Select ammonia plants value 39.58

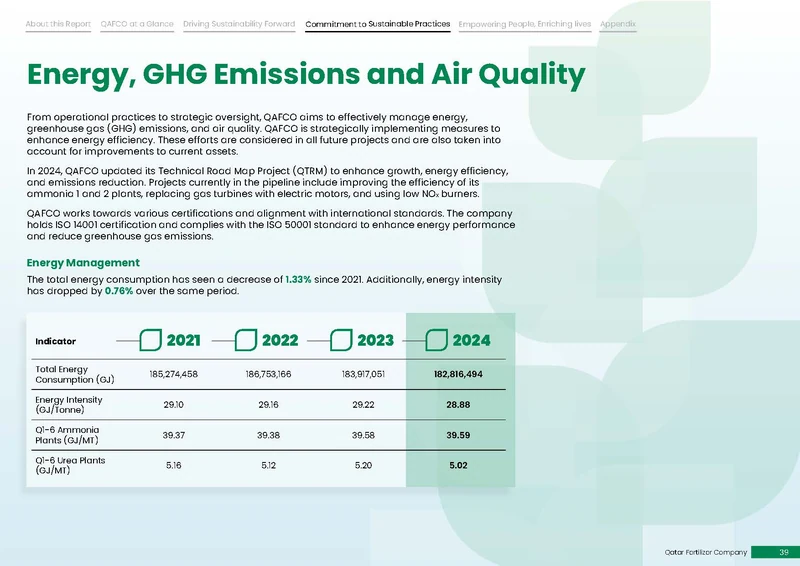pyautogui.click(x=363, y=435)
